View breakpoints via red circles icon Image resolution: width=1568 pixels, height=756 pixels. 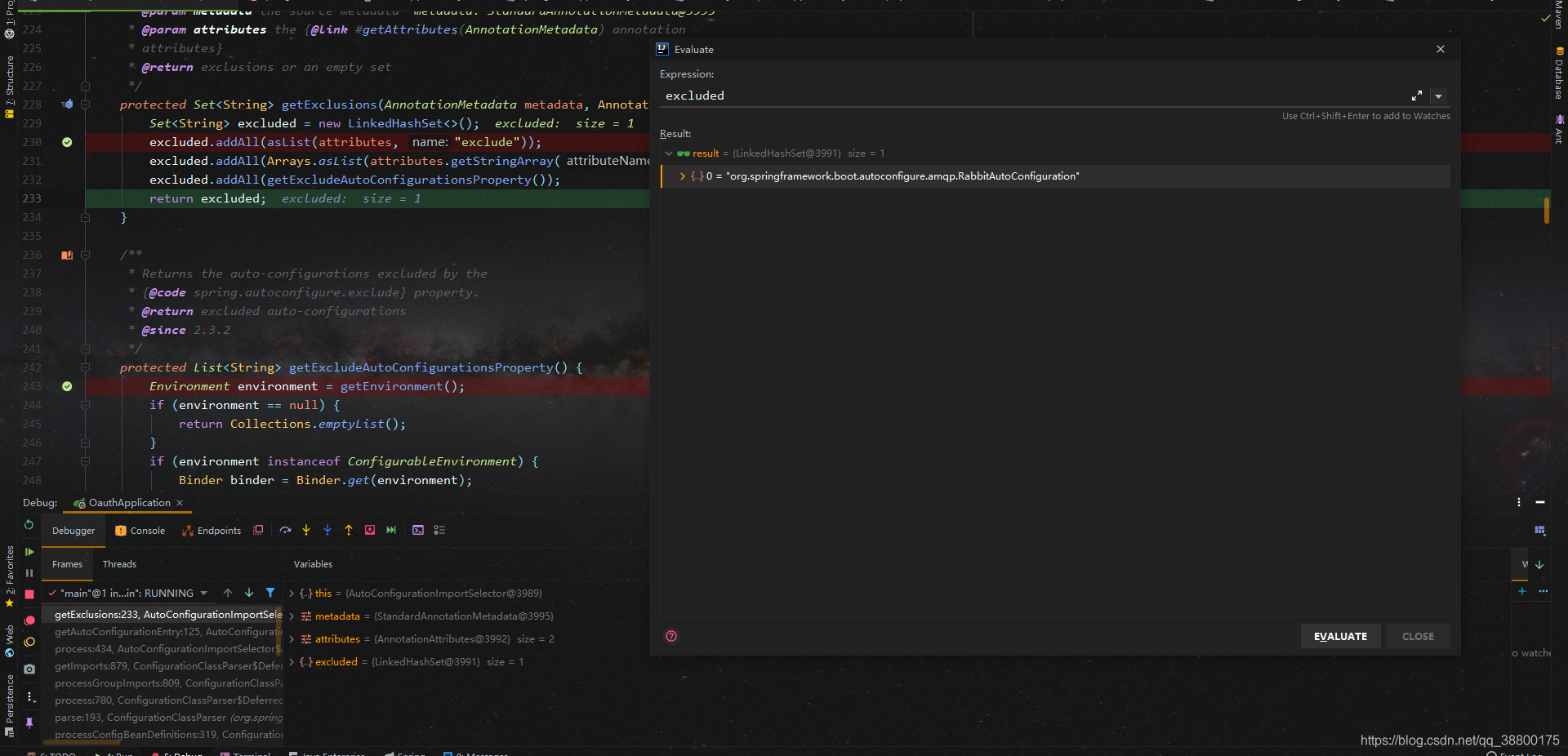point(29,620)
